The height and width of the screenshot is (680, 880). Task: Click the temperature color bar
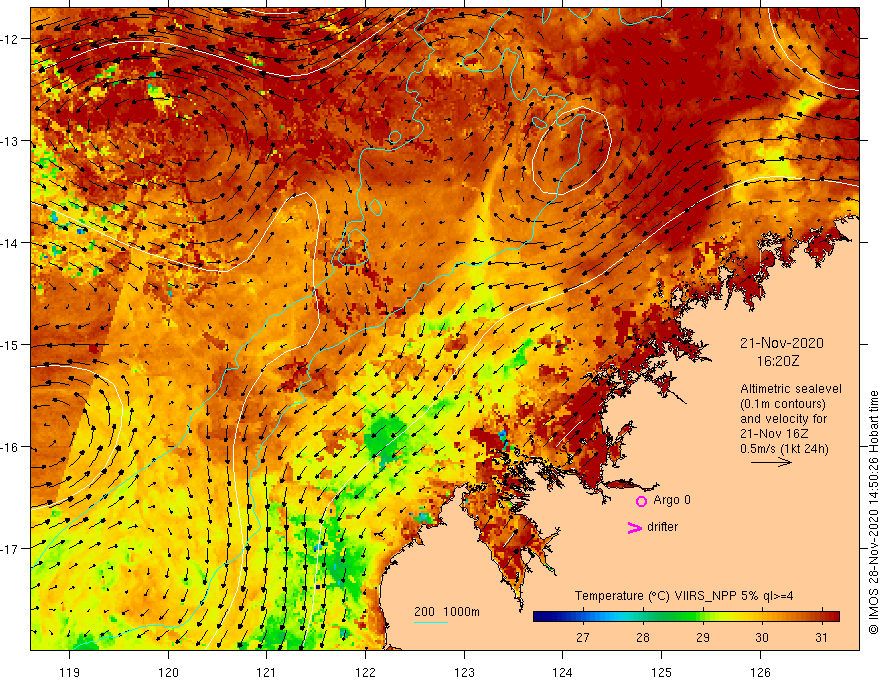point(686,617)
